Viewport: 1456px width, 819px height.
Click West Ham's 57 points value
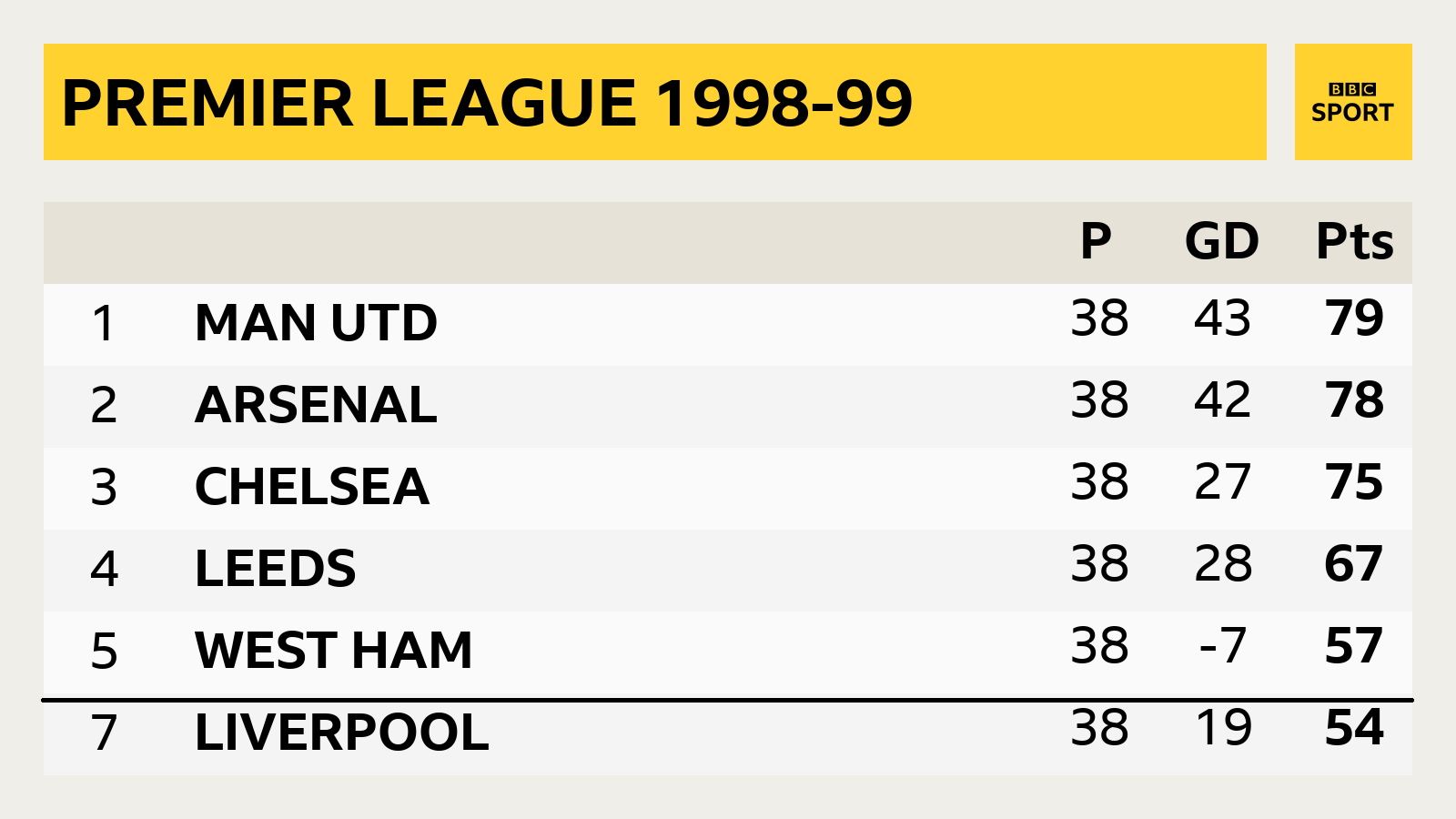point(1354,646)
